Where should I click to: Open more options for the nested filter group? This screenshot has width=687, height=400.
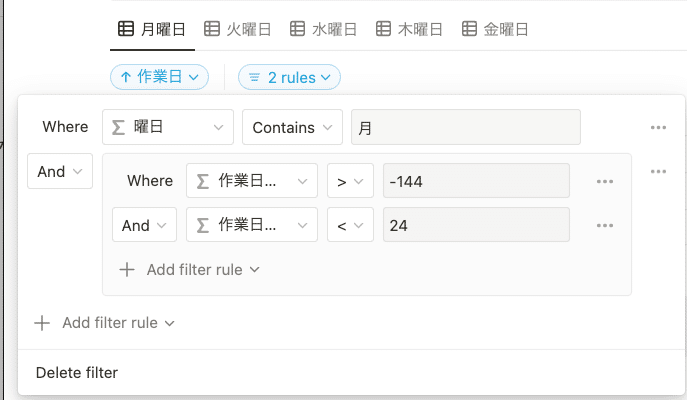(657, 172)
